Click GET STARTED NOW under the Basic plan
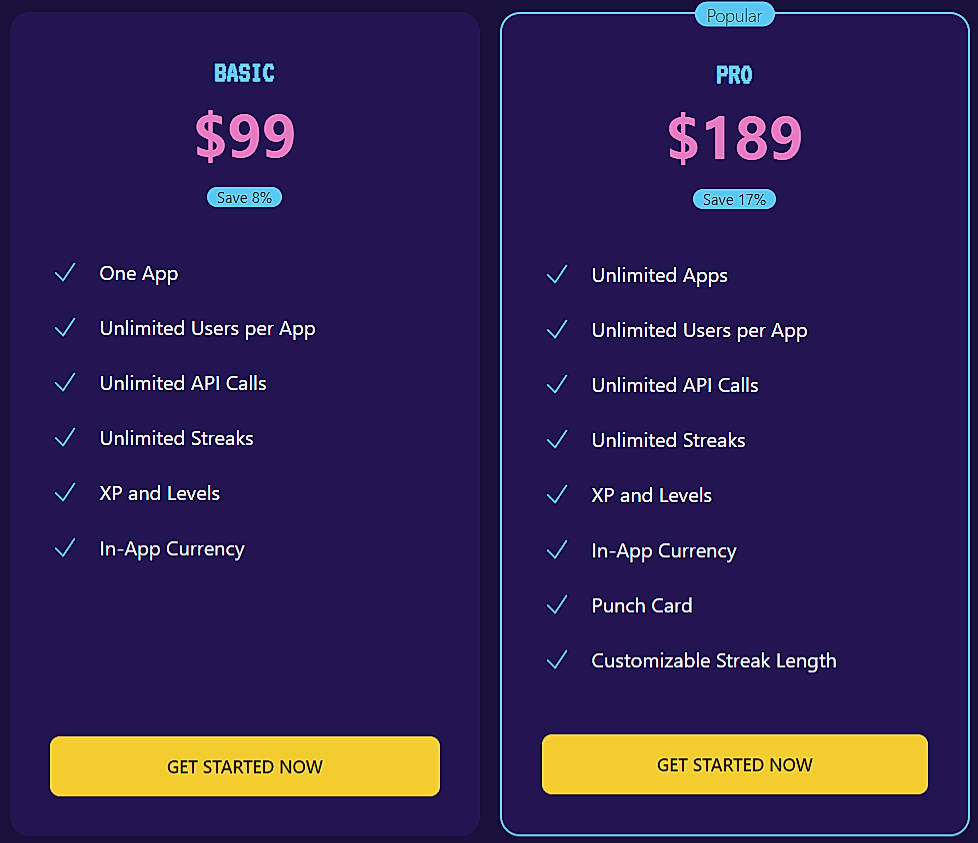The height and width of the screenshot is (843, 978). pos(244,766)
